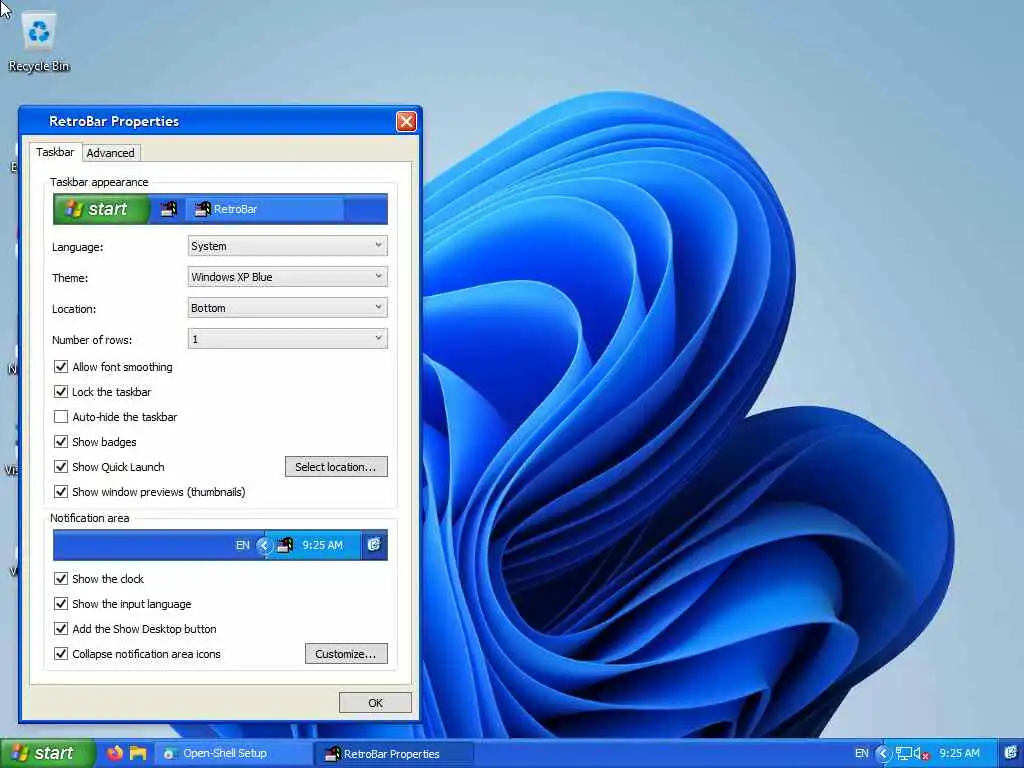Switch to Open-Shell Setup taskbar button
1024x768 pixels.
pos(233,754)
